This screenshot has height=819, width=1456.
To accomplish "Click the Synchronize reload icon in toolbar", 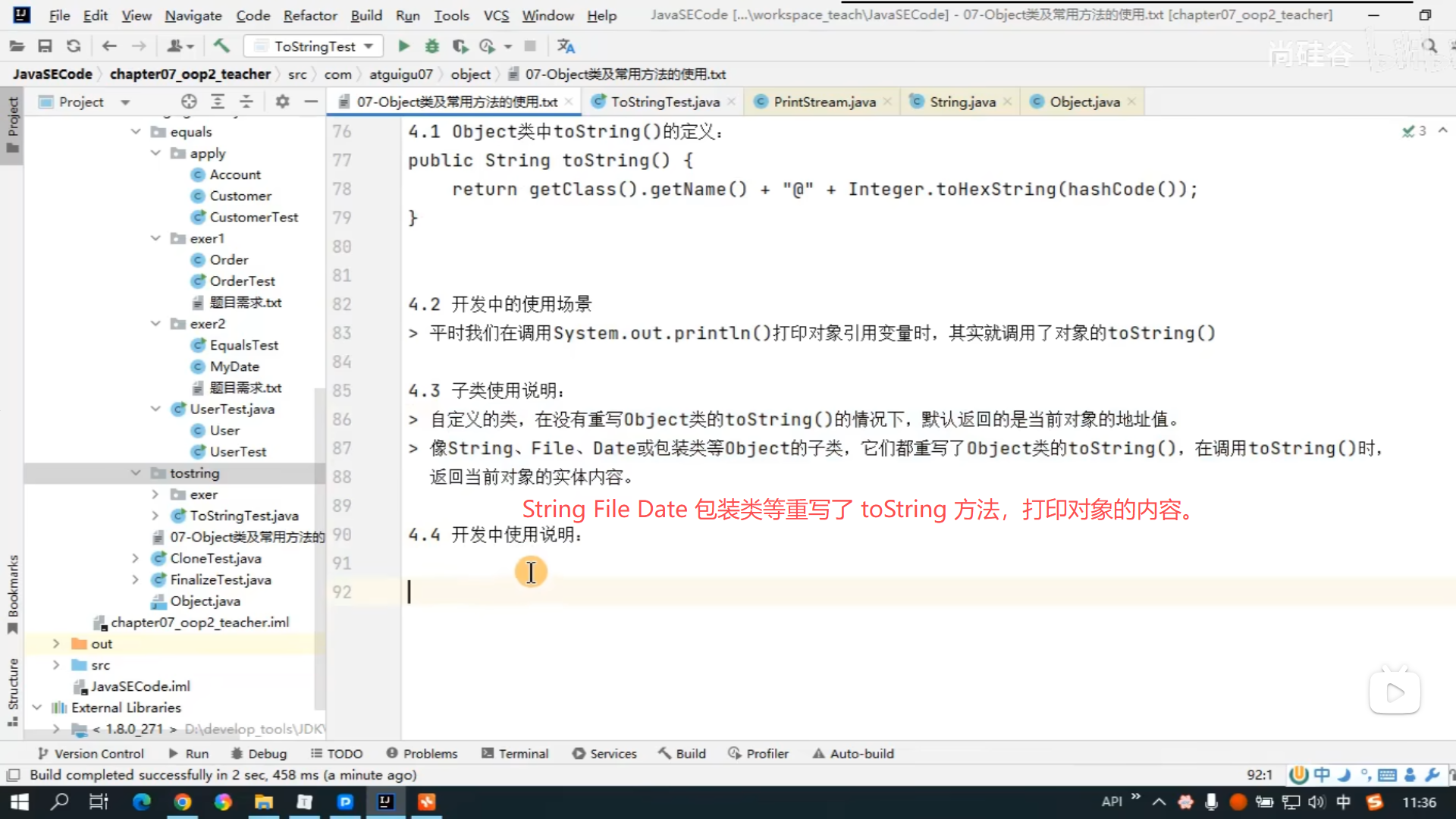I will click(74, 46).
